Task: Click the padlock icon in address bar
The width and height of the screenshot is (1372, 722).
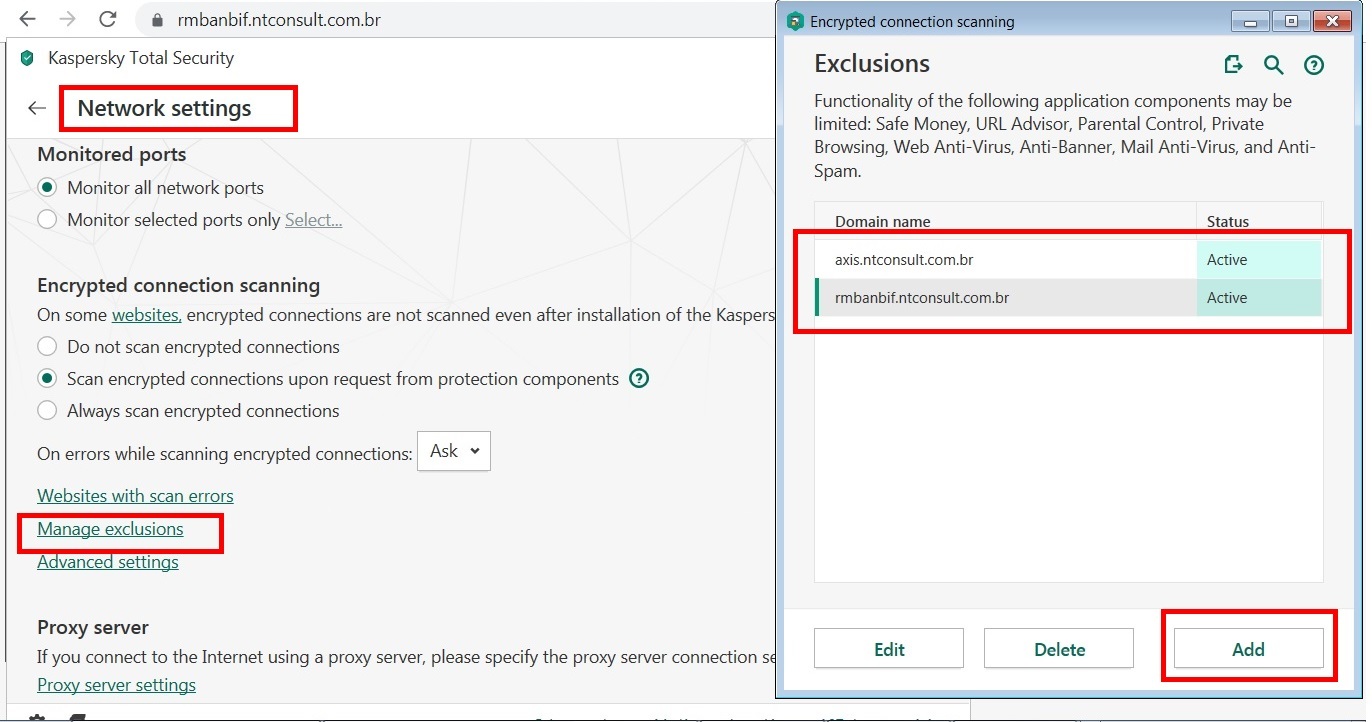Action: click(x=156, y=20)
